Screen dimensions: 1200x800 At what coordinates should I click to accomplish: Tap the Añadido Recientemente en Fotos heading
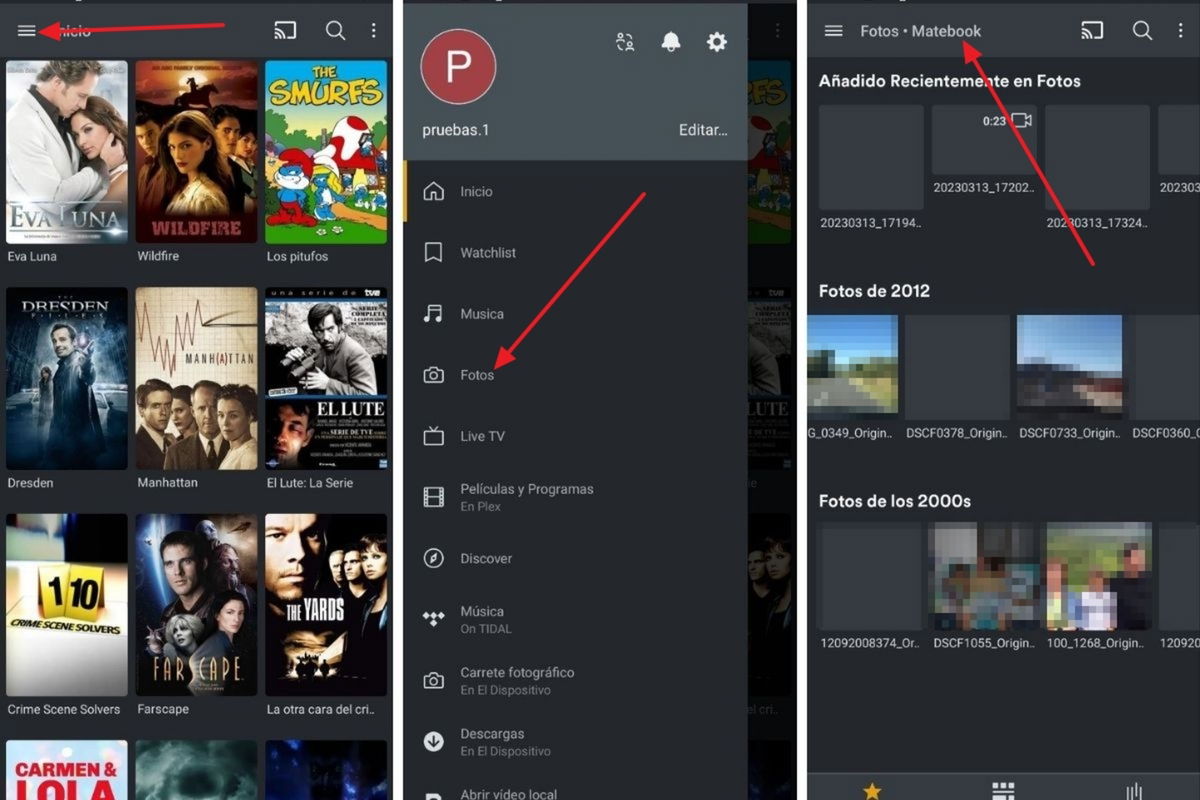click(x=950, y=81)
